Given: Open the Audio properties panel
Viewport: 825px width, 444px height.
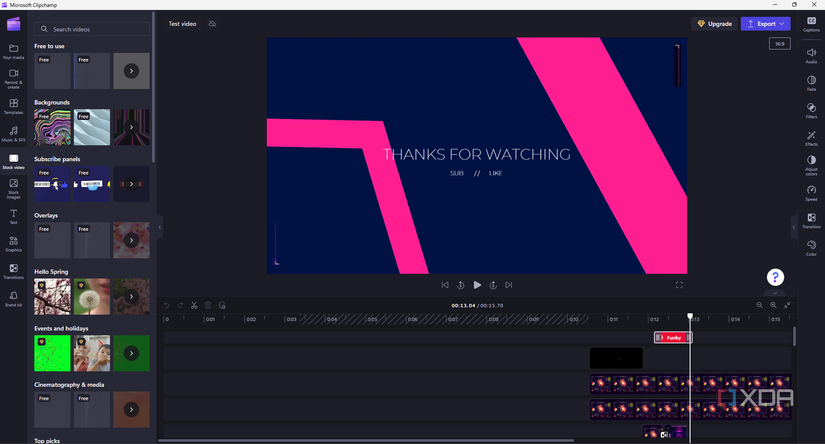Looking at the screenshot, I should coord(811,55).
